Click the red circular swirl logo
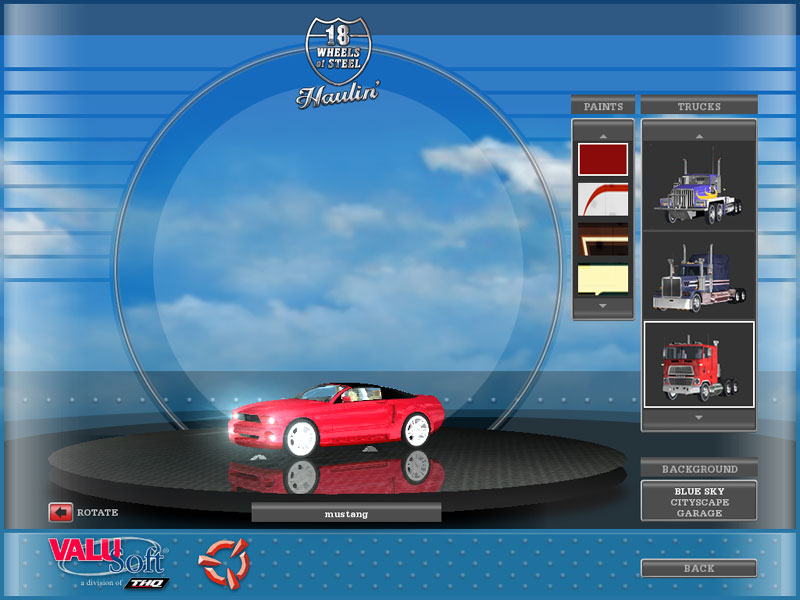 tap(224, 563)
